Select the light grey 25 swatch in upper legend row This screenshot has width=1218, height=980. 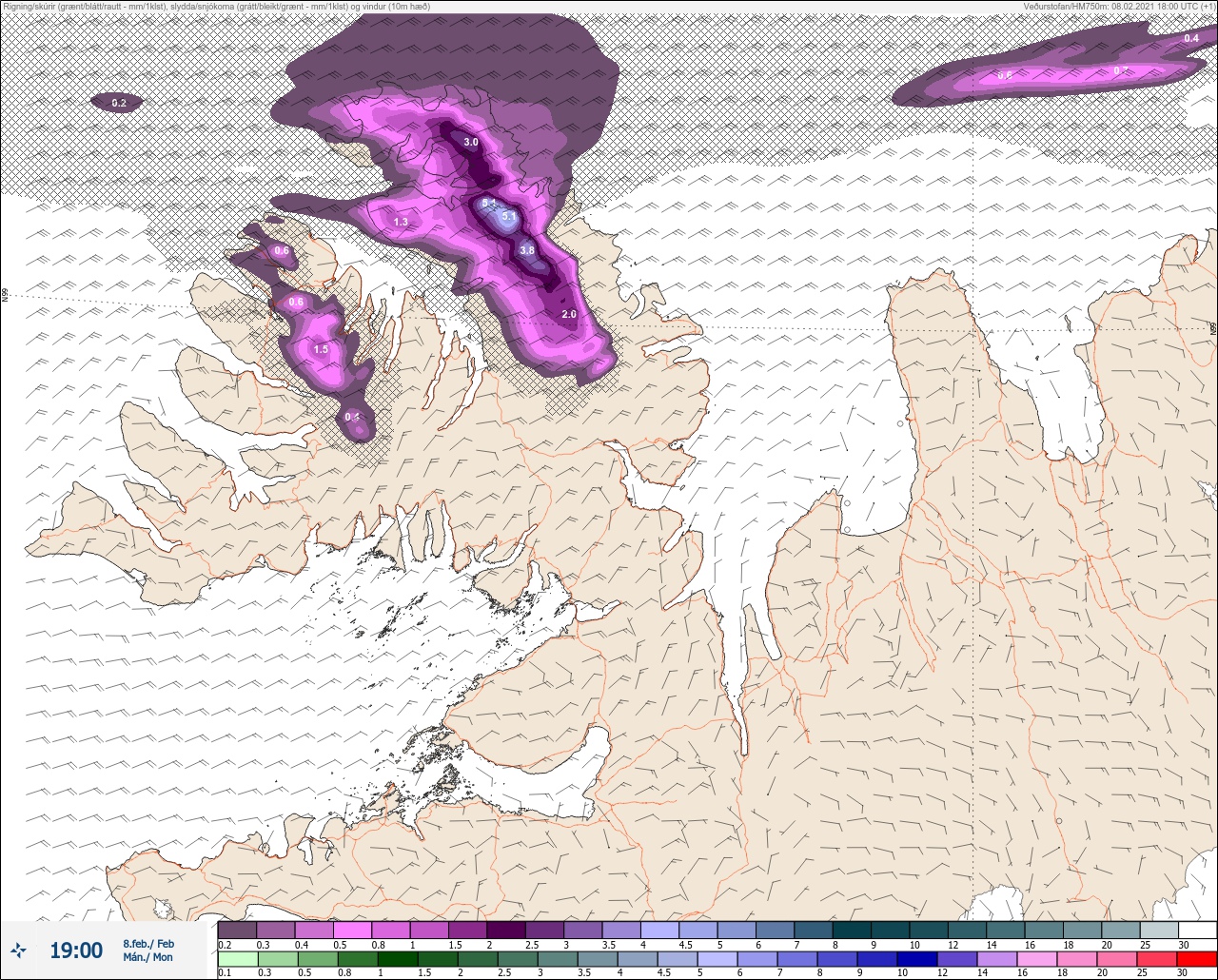[1159, 930]
